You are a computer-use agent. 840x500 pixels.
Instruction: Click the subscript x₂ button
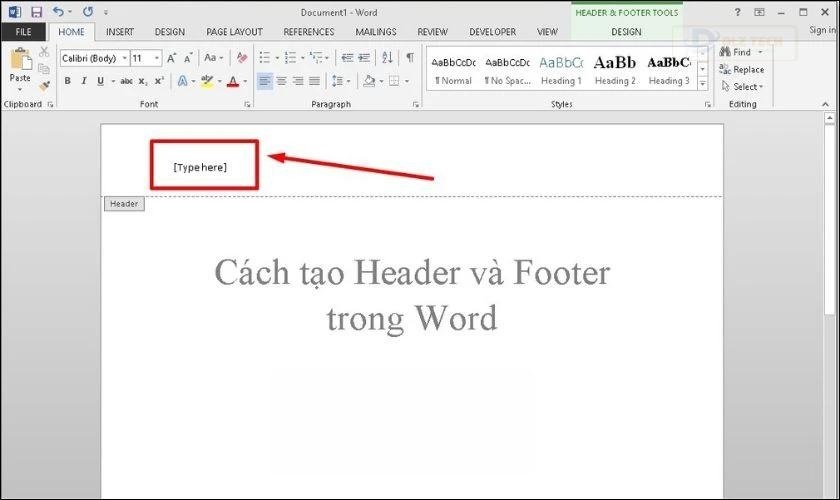[x=142, y=81]
